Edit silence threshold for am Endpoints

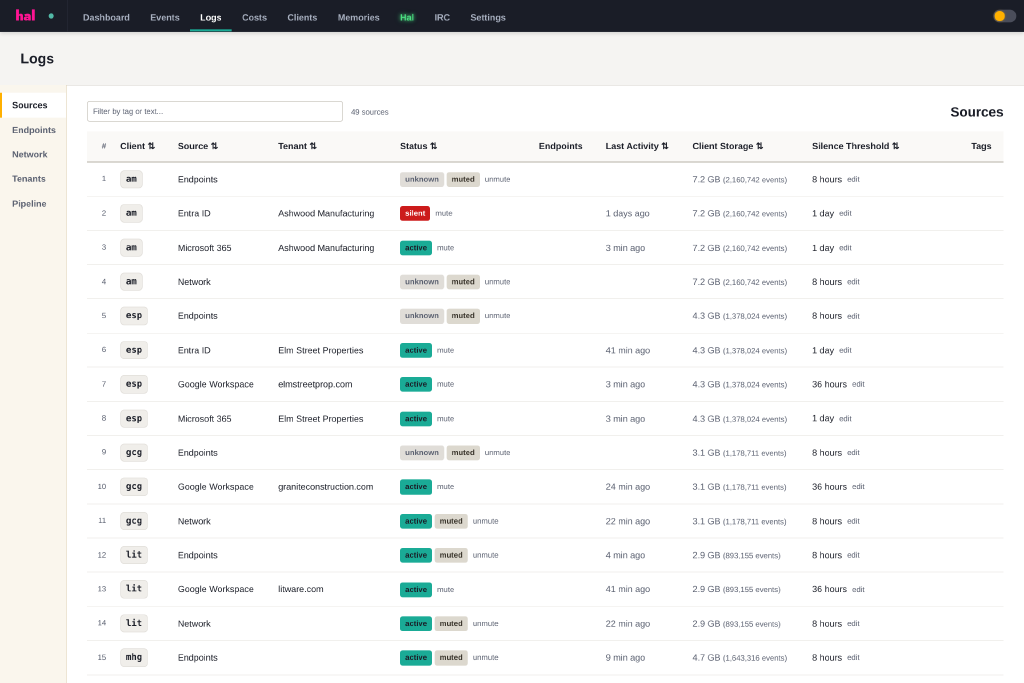[x=853, y=180]
